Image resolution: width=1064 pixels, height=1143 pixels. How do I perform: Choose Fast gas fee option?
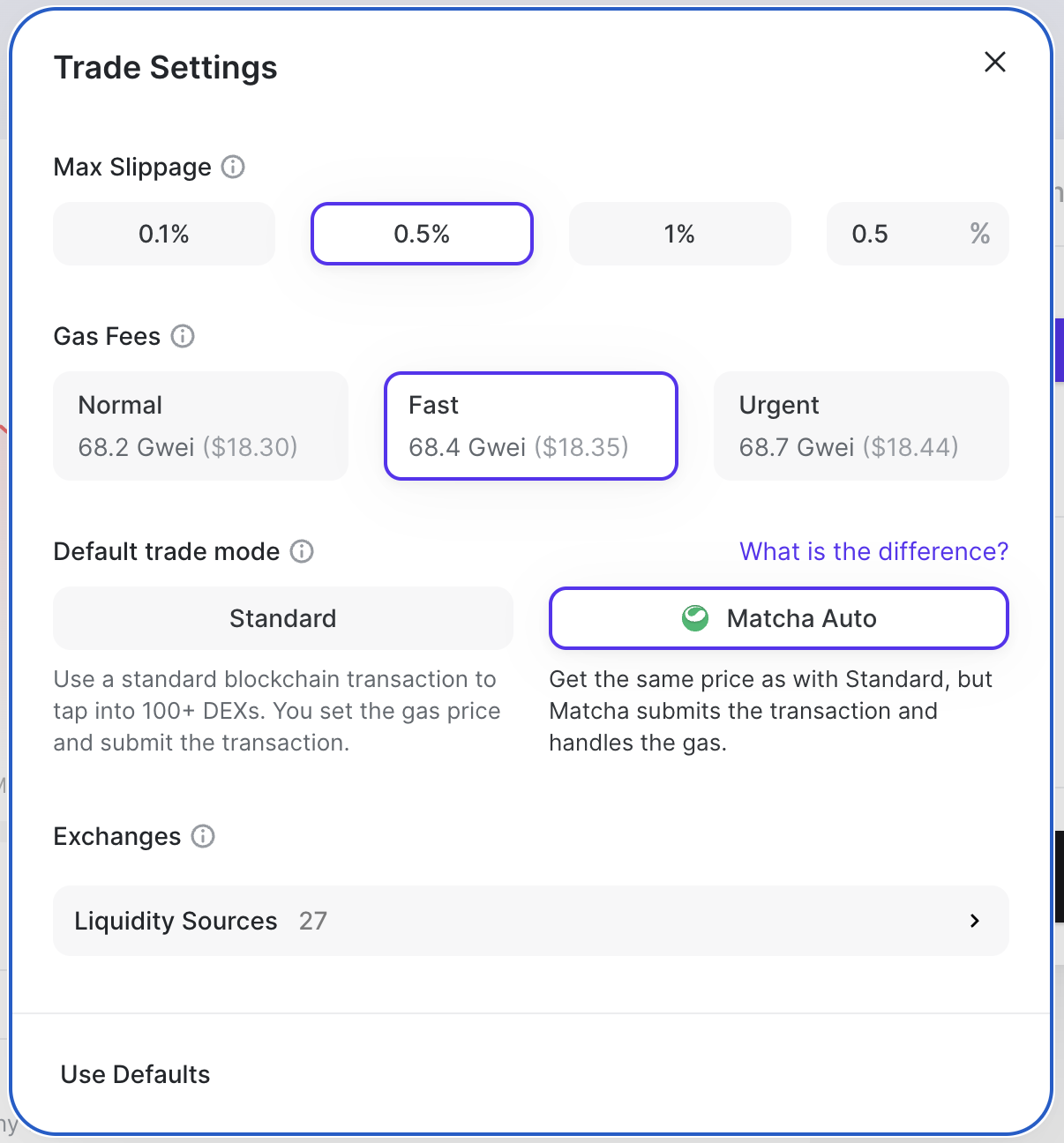531,426
